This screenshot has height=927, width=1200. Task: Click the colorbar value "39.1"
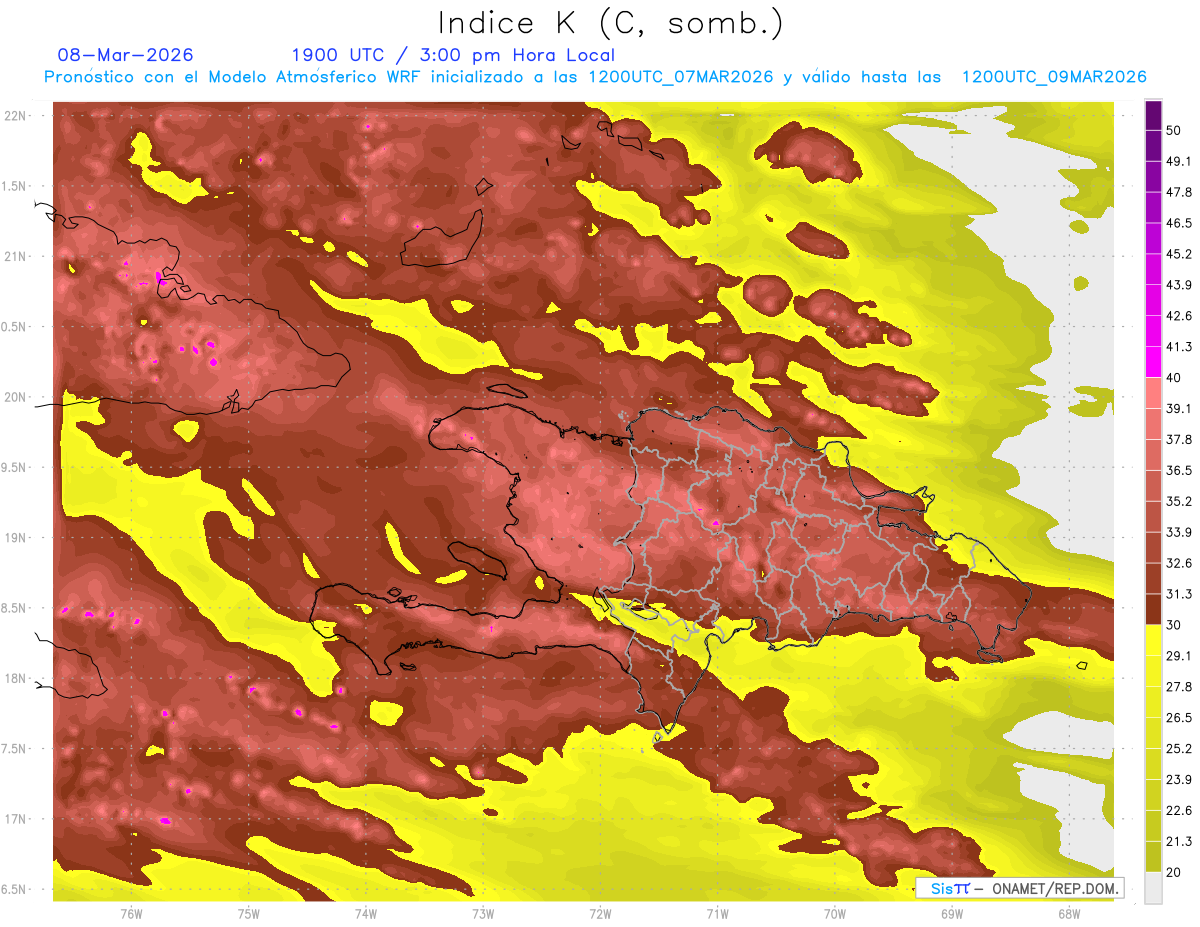click(1179, 408)
